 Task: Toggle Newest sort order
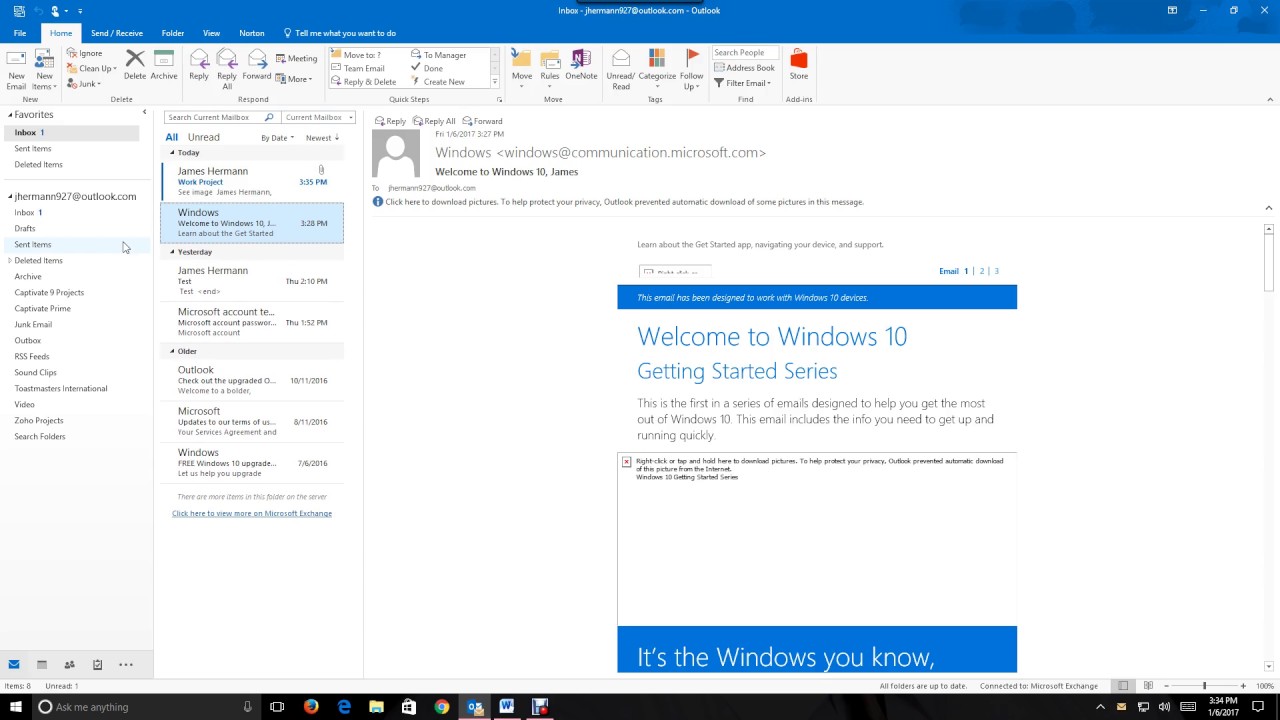click(x=322, y=138)
